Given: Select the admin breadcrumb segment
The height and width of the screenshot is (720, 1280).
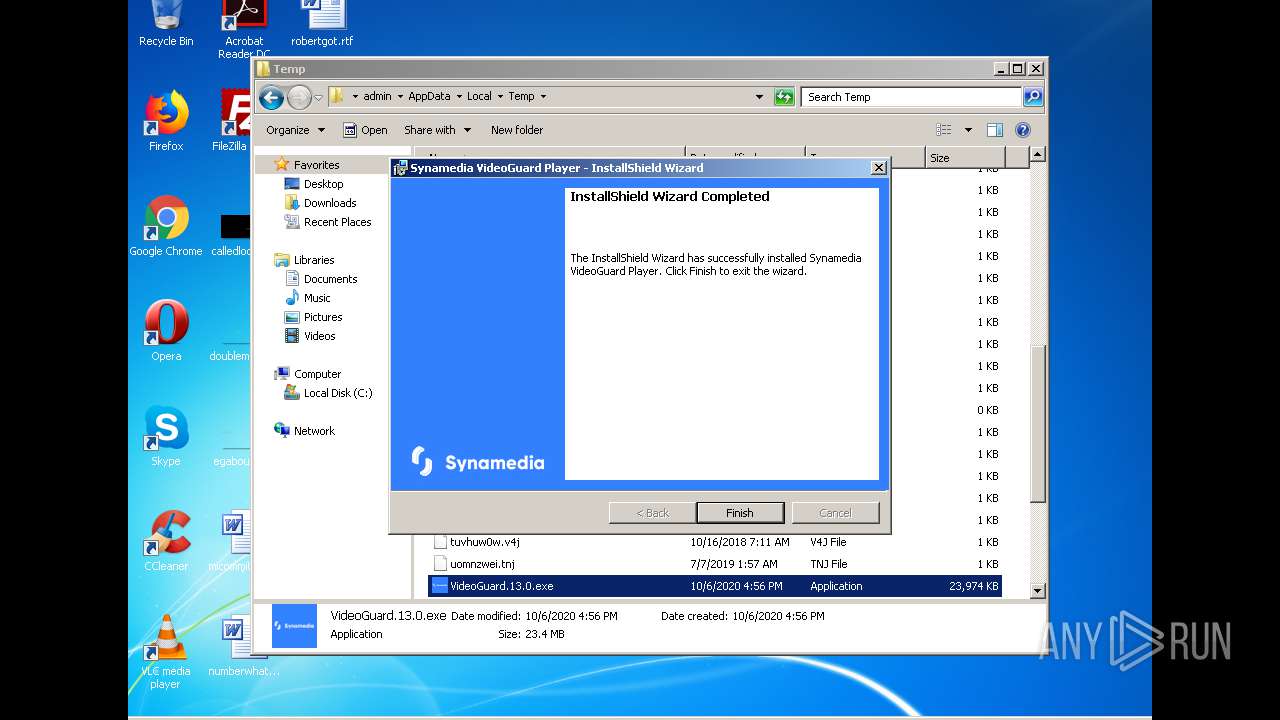Looking at the screenshot, I should tap(377, 96).
